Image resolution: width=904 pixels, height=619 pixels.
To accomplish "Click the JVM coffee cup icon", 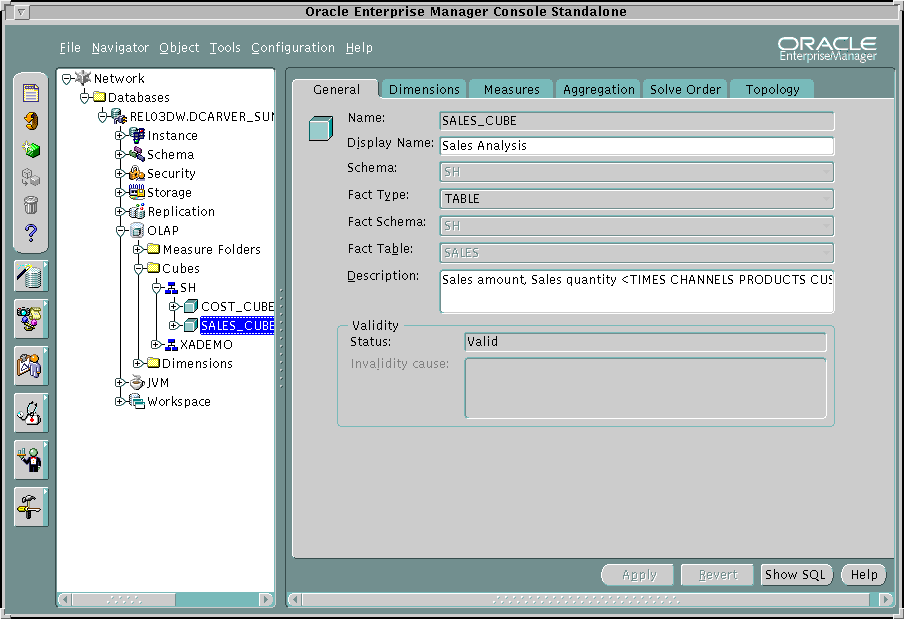I will pos(137,382).
